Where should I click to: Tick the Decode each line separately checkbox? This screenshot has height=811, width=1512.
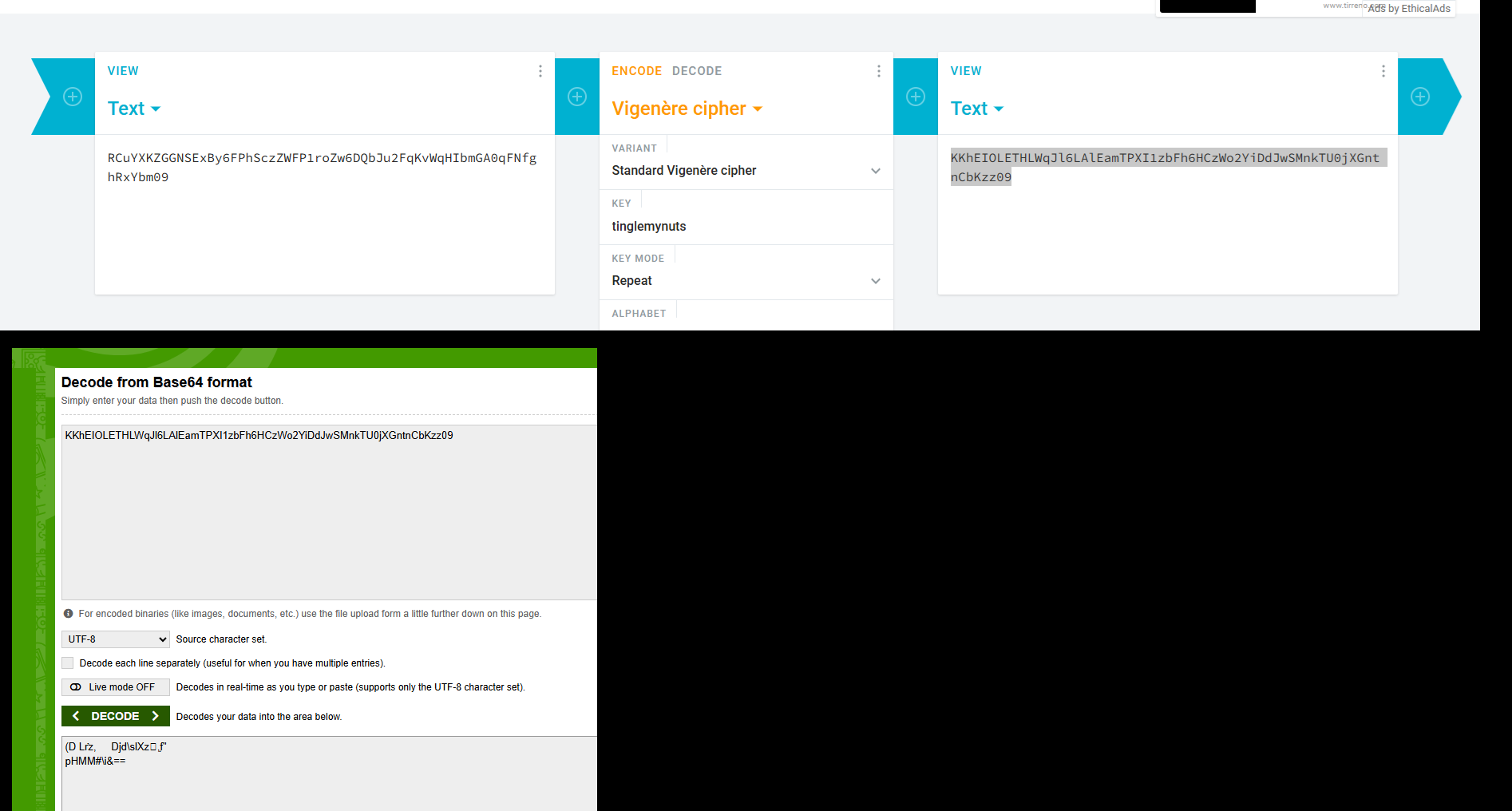(68, 663)
